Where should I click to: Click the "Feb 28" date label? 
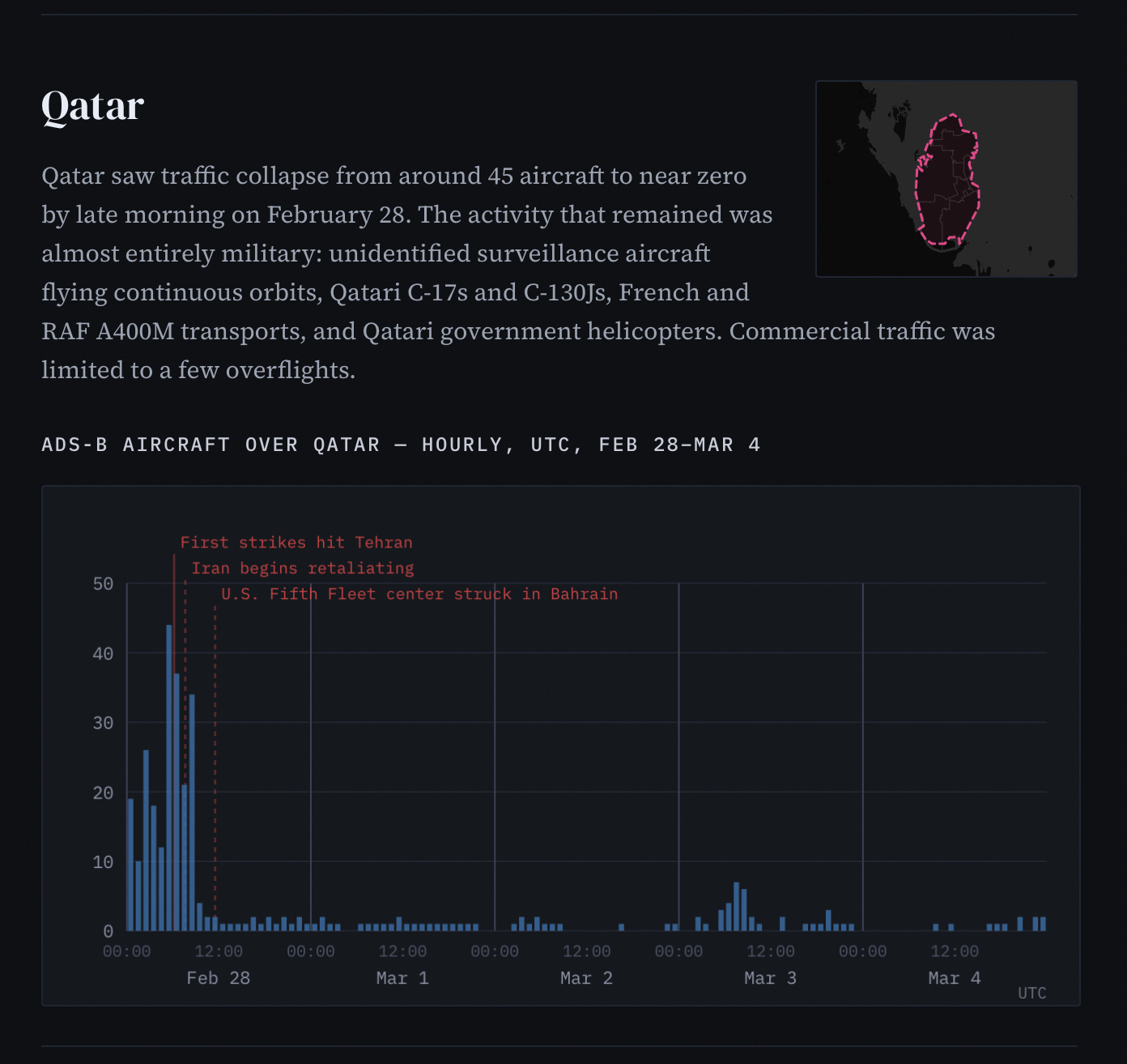point(219,978)
